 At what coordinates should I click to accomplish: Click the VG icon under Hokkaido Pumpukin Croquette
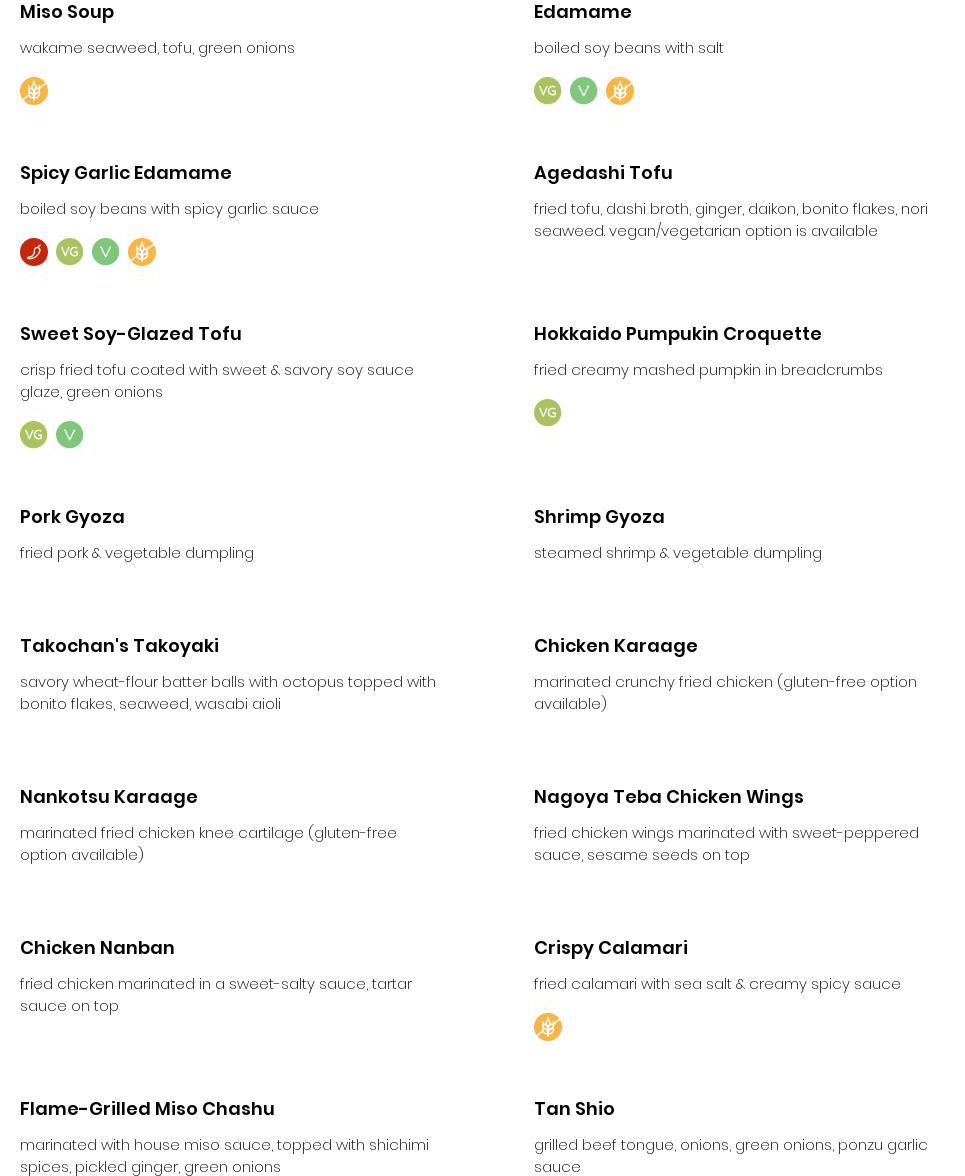click(548, 413)
